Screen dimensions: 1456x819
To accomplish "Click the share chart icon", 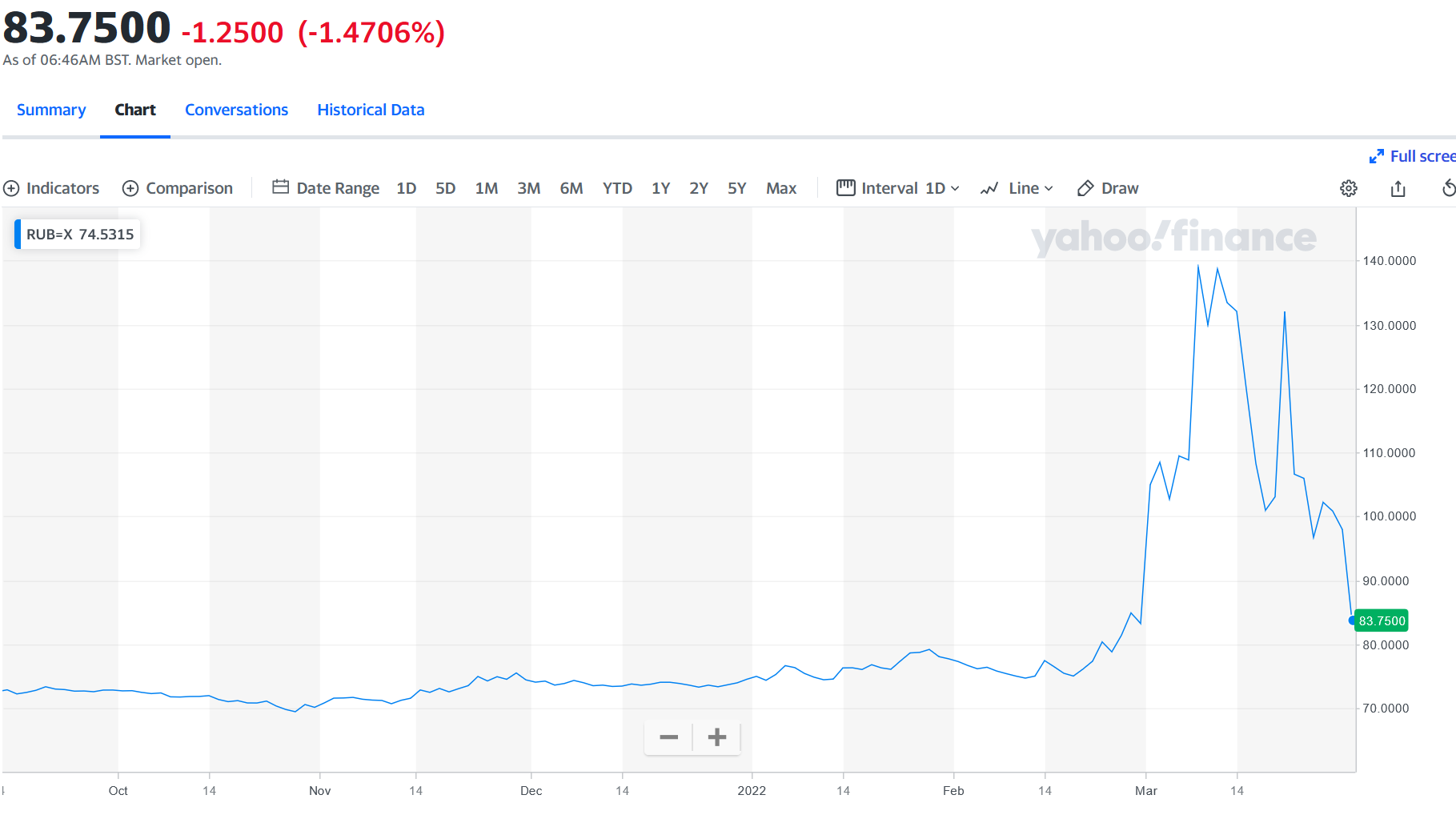I will coord(1398,188).
